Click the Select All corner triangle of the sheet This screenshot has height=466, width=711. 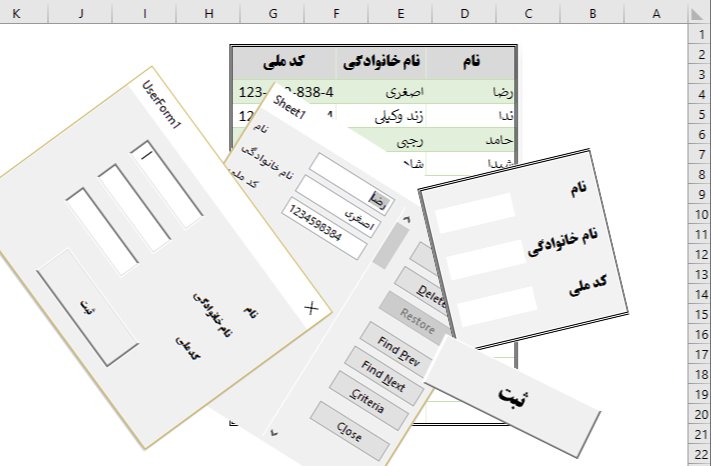(x=696, y=14)
